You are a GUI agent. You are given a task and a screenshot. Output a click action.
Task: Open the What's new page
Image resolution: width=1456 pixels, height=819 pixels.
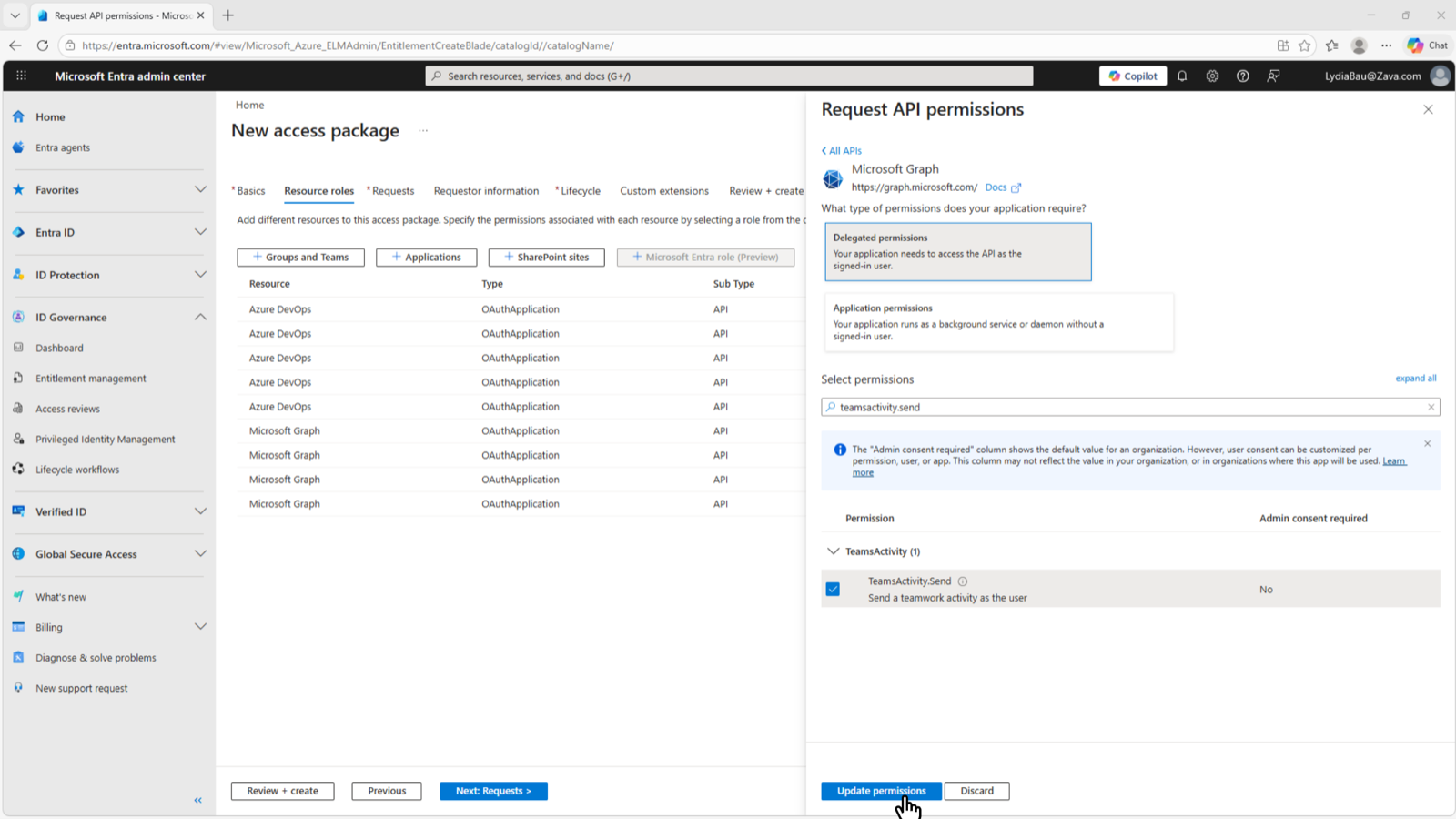(61, 597)
